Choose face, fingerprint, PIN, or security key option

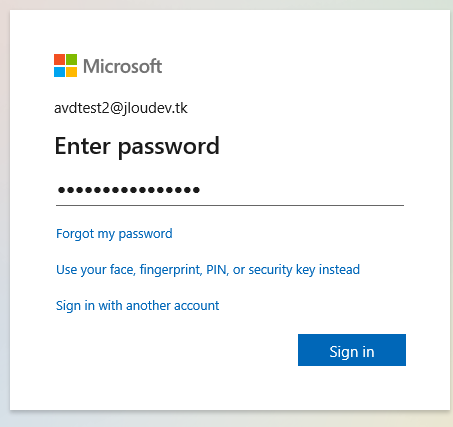(208, 270)
